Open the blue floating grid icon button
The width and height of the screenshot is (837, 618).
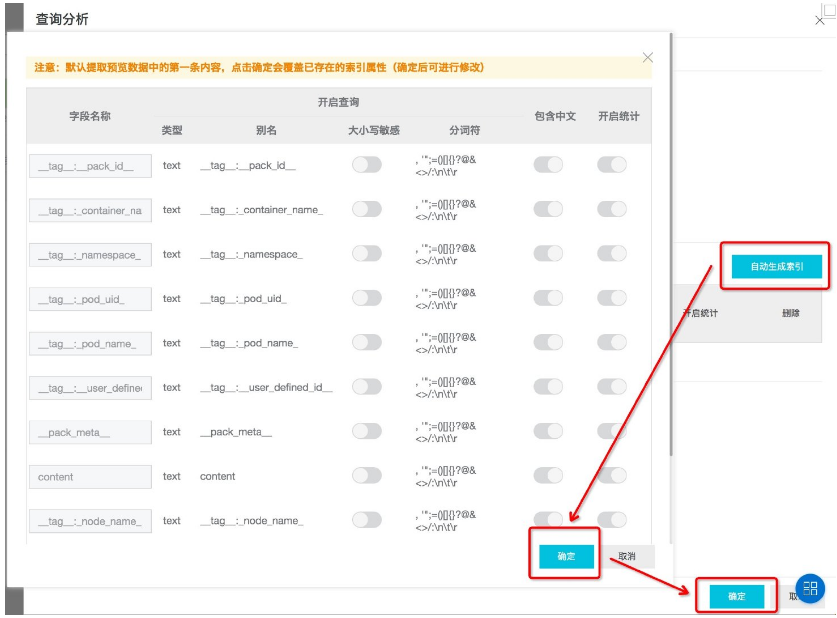[810, 588]
